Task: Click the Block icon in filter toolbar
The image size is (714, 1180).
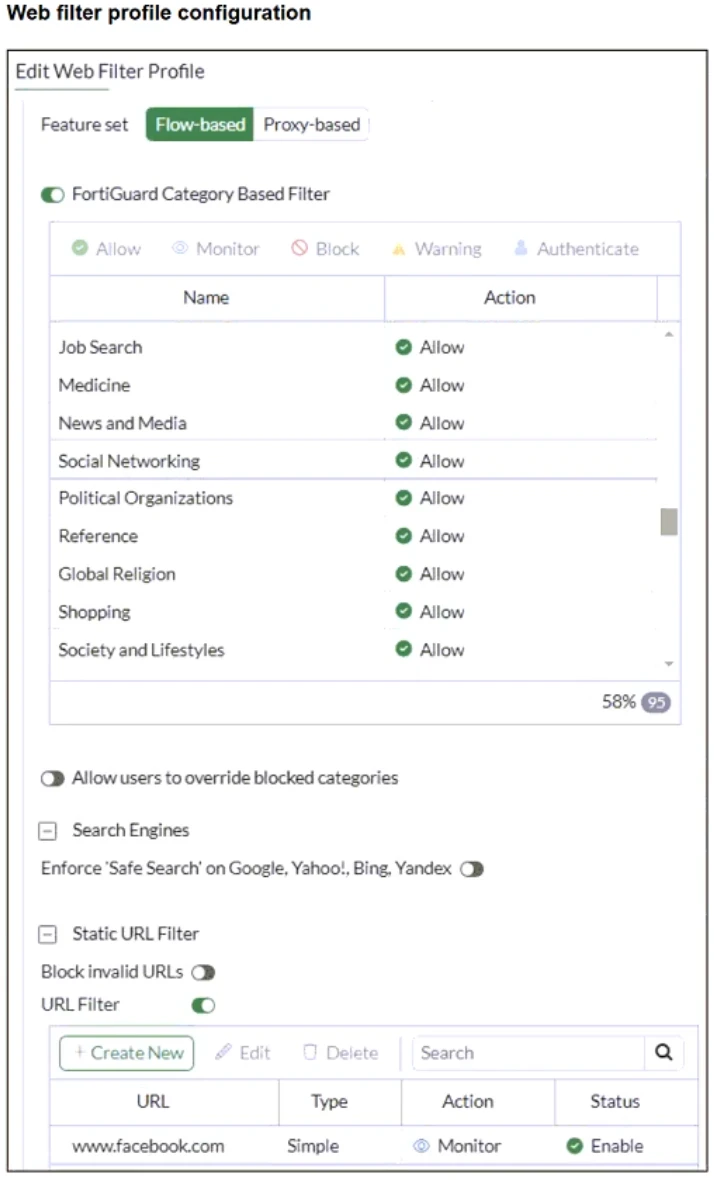Action: click(x=300, y=249)
